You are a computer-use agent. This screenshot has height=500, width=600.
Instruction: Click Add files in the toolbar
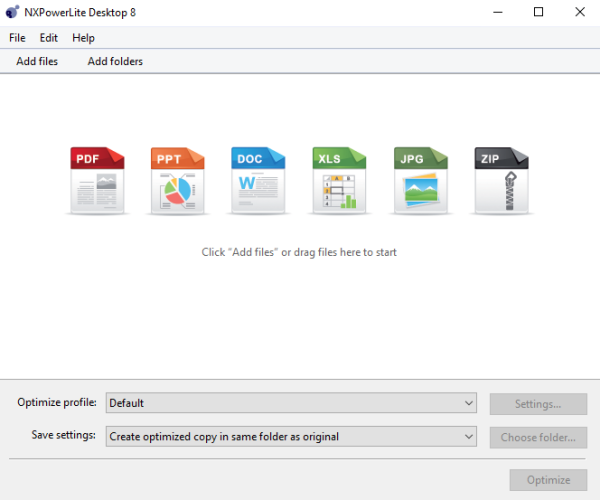click(37, 61)
